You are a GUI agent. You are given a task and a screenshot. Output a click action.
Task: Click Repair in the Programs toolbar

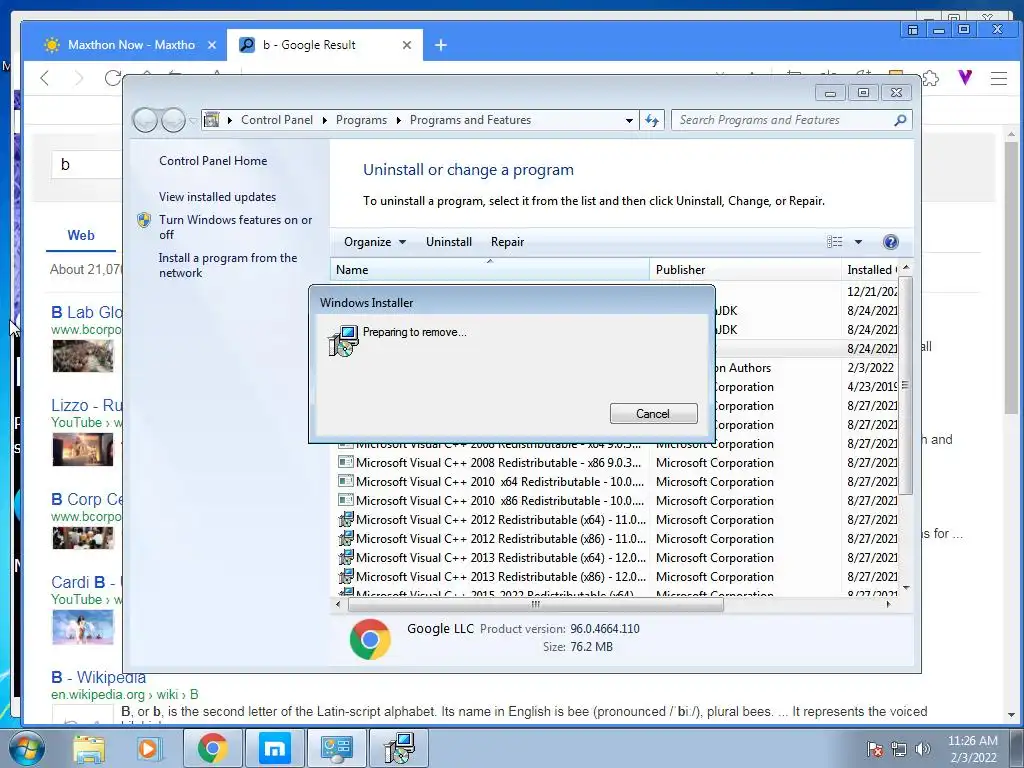coord(507,242)
